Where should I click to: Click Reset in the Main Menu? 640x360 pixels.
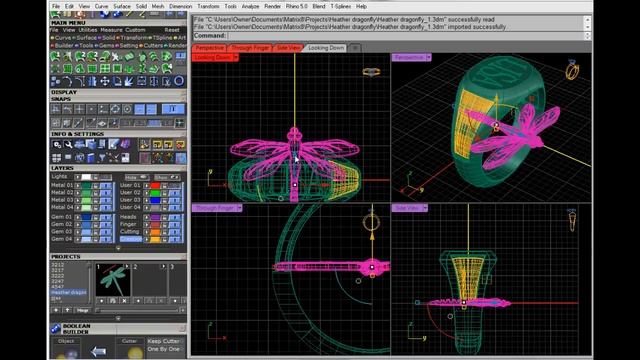click(x=172, y=30)
